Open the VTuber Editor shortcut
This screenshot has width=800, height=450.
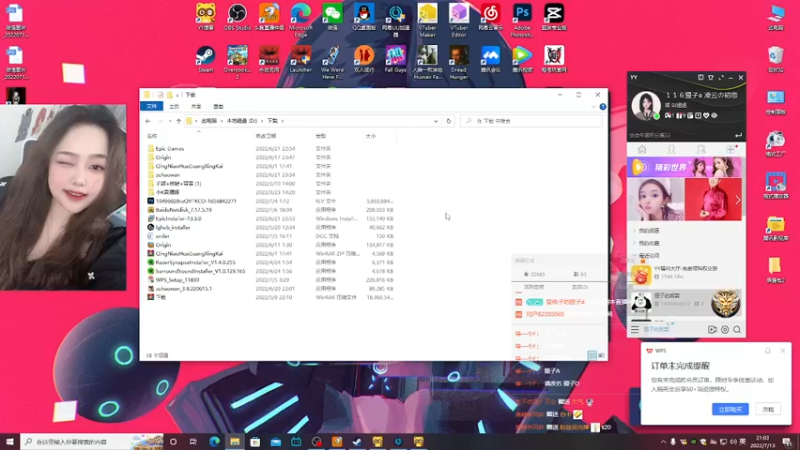click(459, 20)
